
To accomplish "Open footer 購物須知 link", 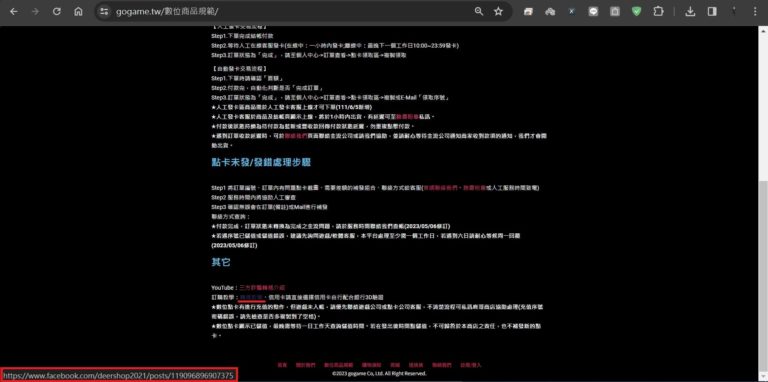I will pyautogui.click(x=371, y=365).
